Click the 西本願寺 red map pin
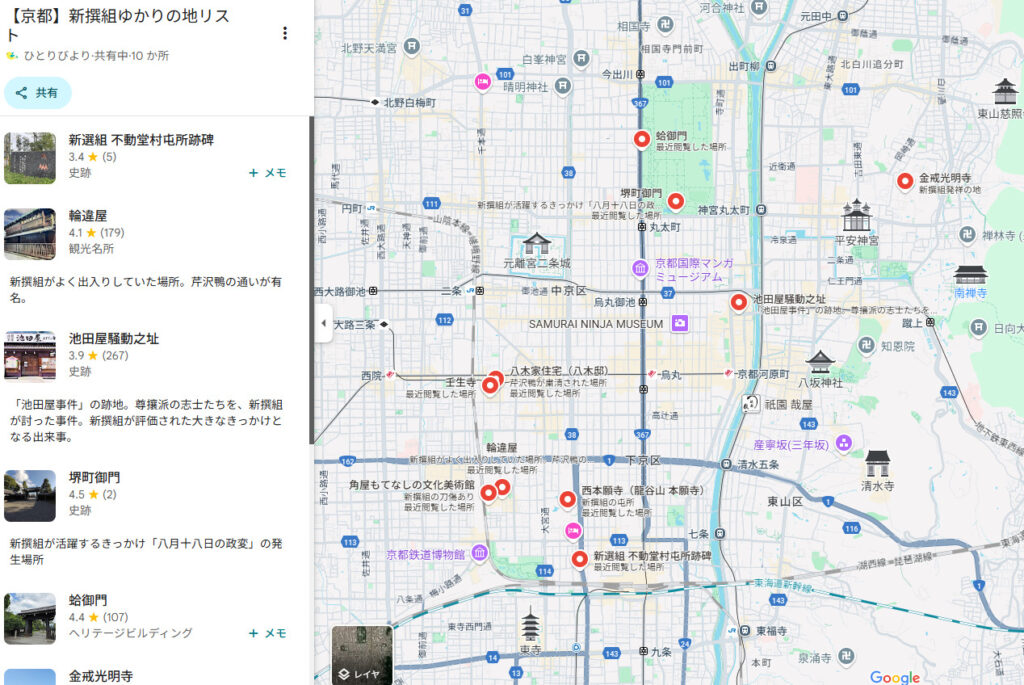The height and width of the screenshot is (685, 1024). [x=568, y=500]
